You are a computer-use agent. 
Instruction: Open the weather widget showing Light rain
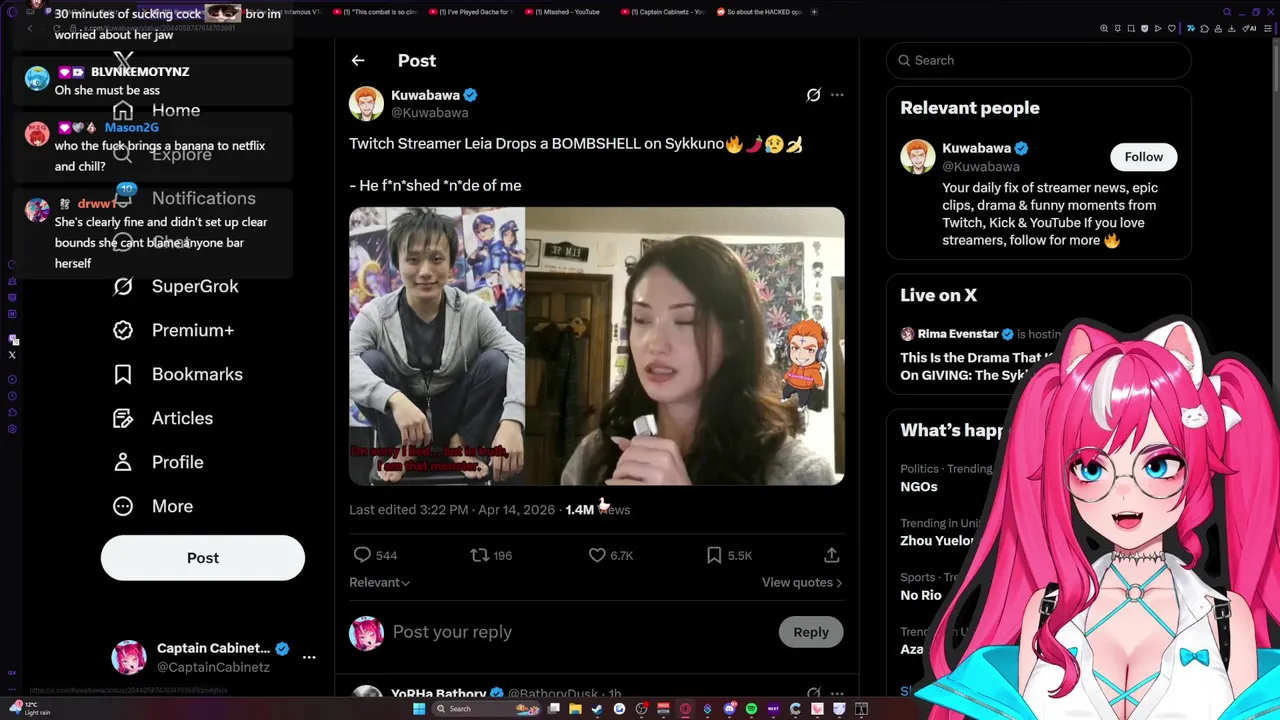point(30,709)
